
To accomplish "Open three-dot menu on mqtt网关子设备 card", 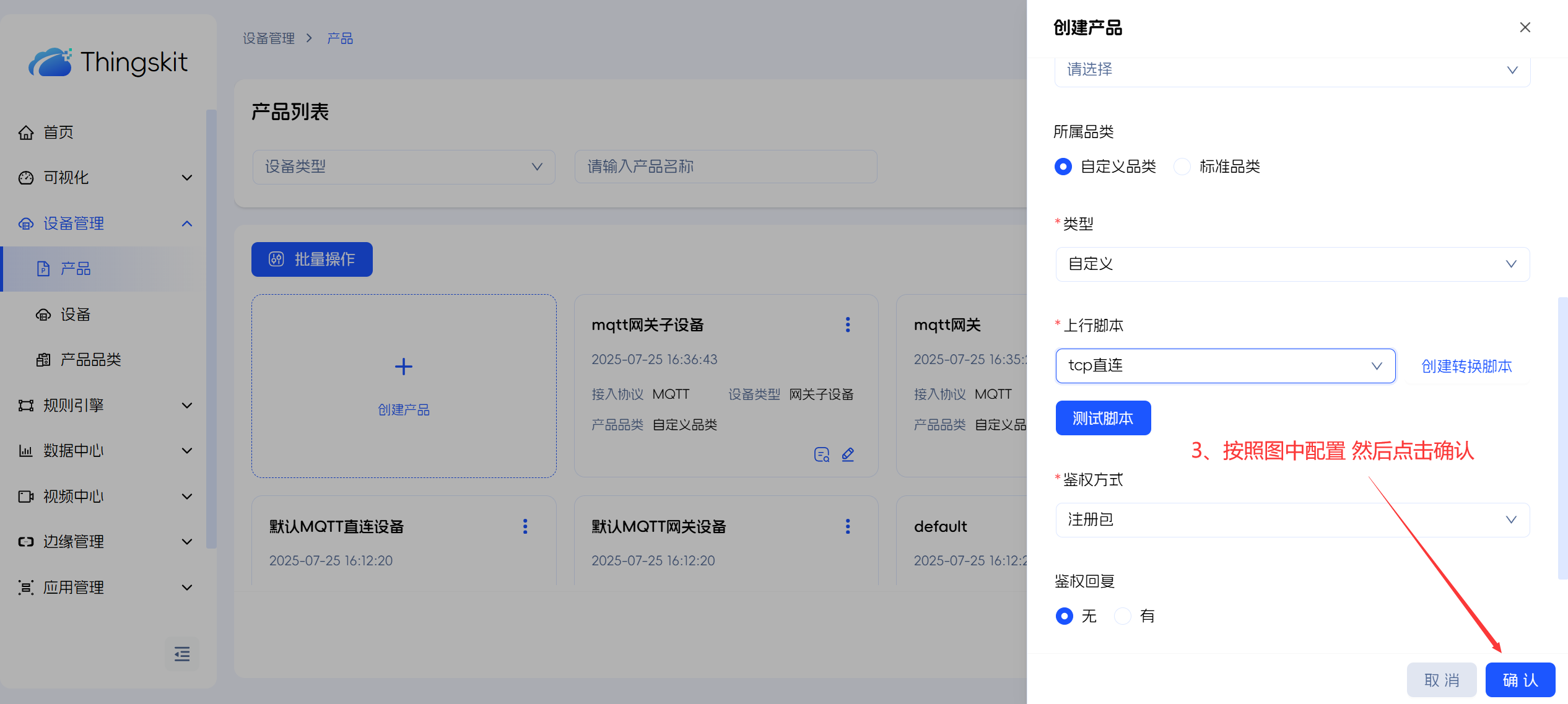I will pos(847,324).
